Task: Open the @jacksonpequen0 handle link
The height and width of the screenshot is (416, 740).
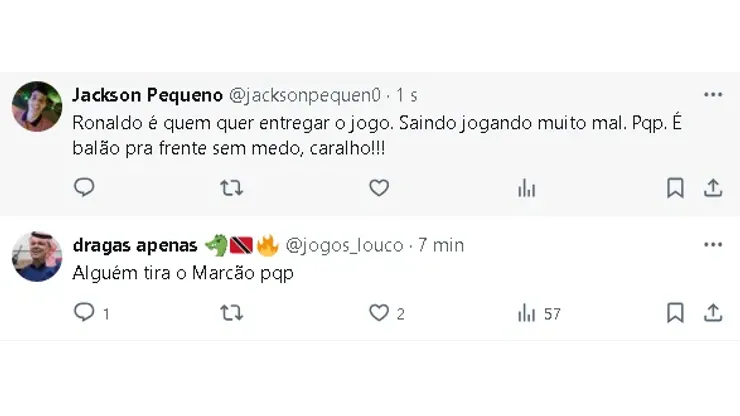Action: [x=305, y=95]
